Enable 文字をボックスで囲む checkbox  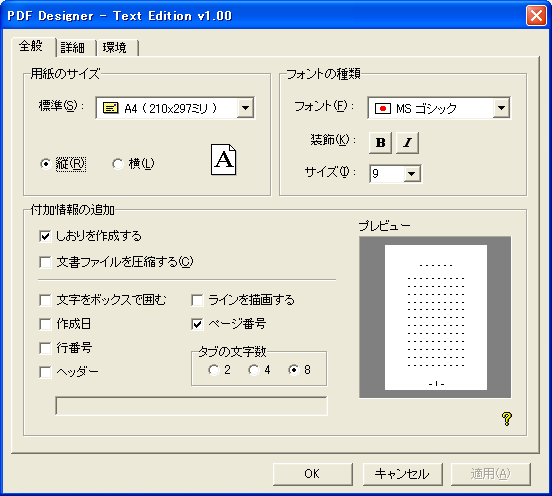pyautogui.click(x=45, y=300)
